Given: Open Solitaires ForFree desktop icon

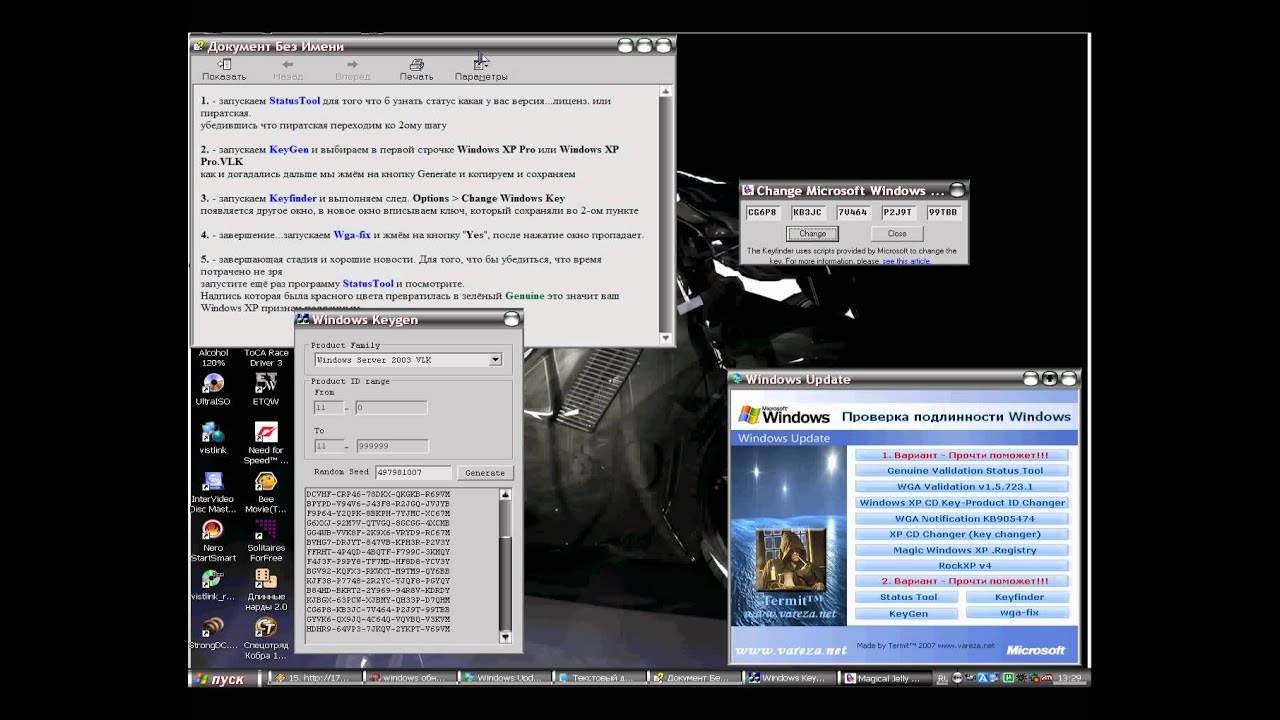Looking at the screenshot, I should click(x=266, y=541).
